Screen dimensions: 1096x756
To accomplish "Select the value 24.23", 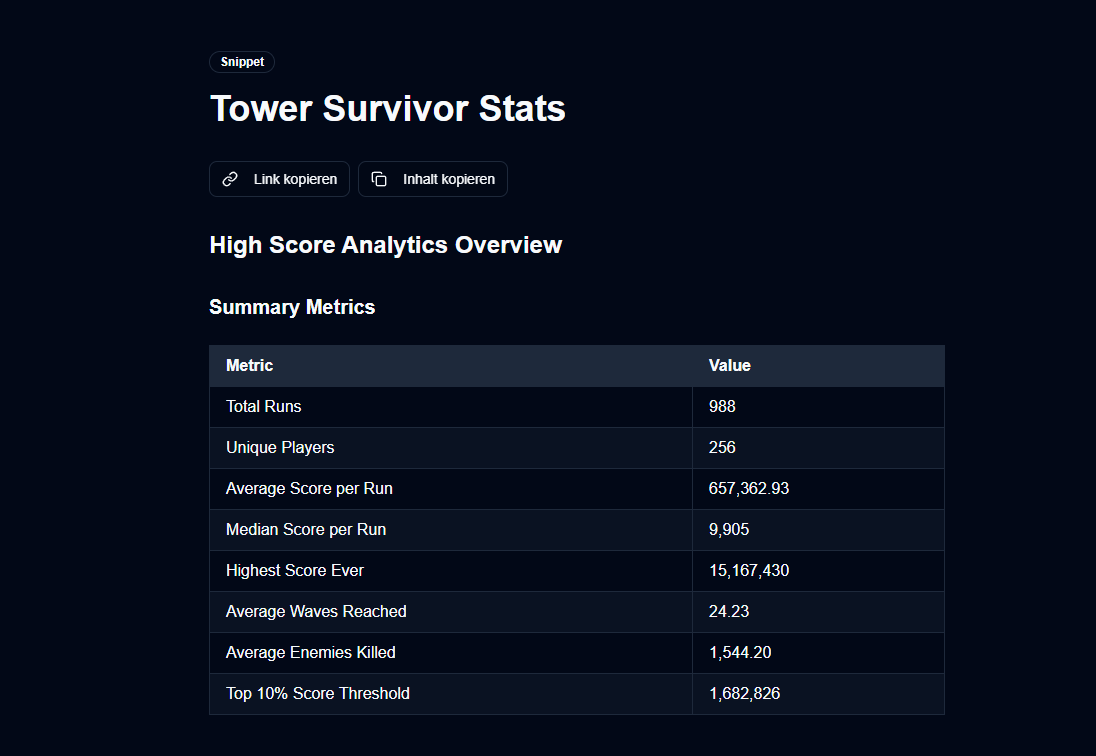I will [729, 612].
